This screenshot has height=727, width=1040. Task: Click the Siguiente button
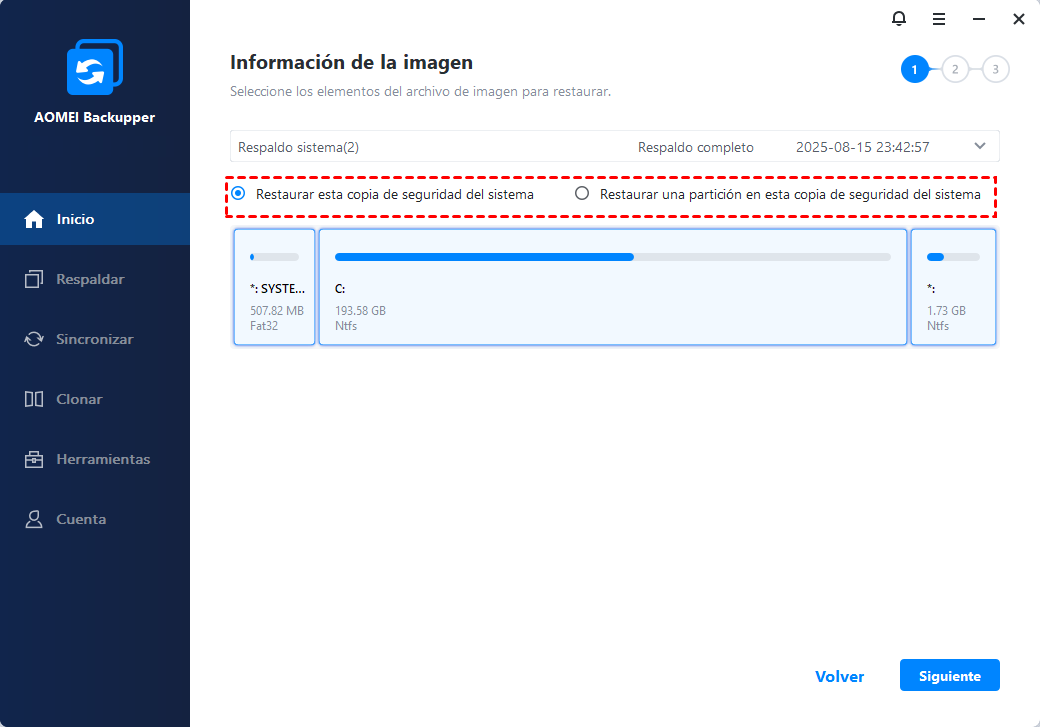pos(949,675)
